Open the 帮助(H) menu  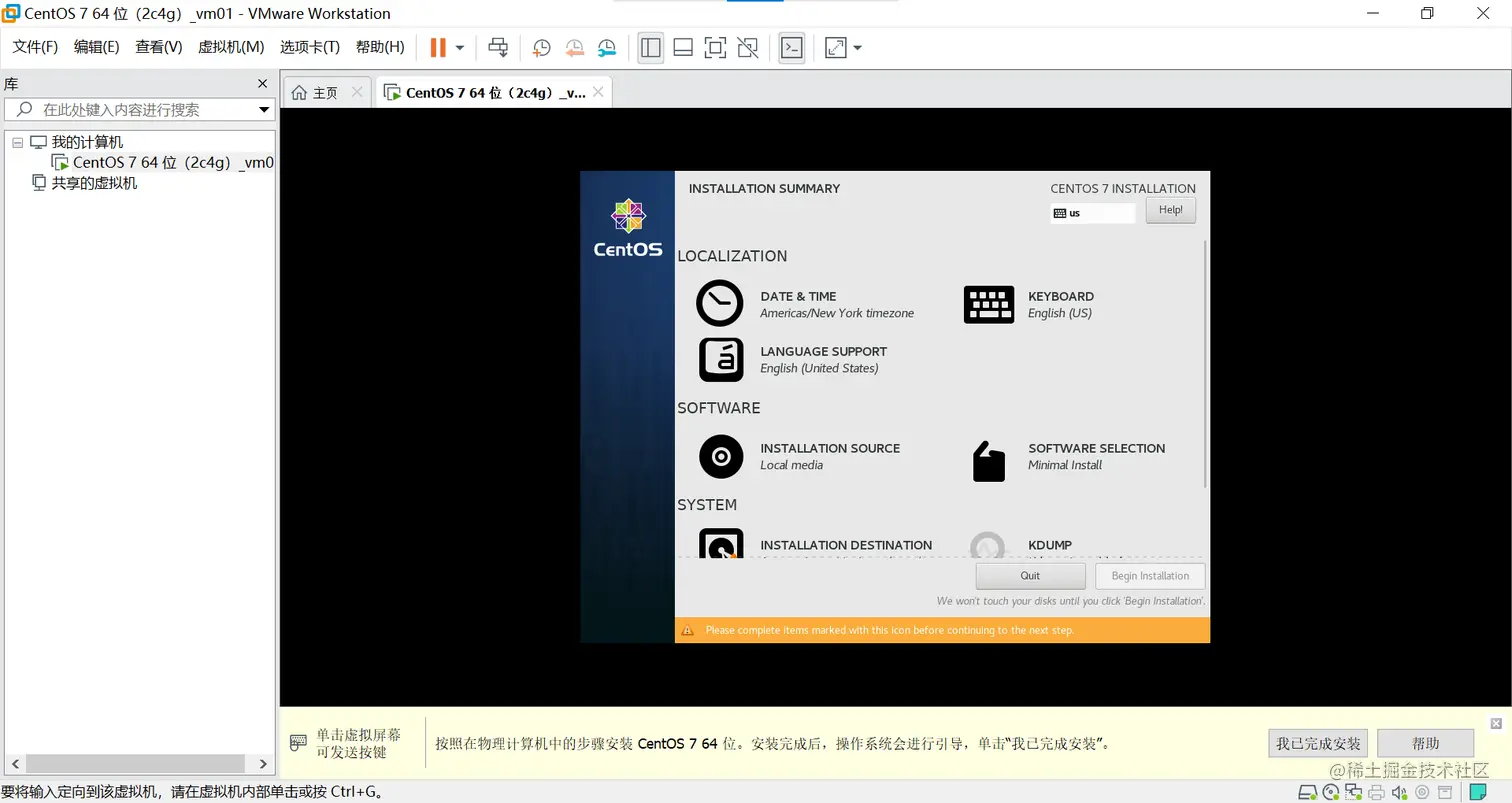pyautogui.click(x=380, y=47)
